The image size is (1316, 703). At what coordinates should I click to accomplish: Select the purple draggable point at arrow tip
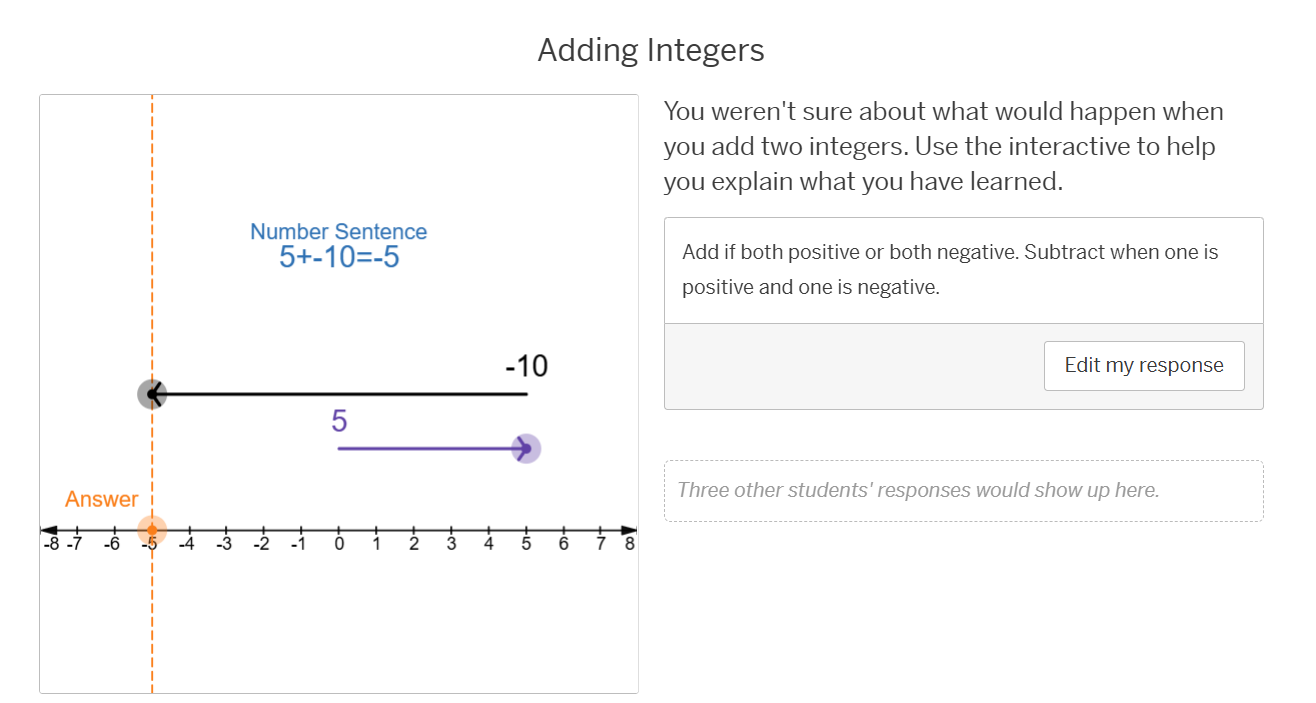point(526,449)
